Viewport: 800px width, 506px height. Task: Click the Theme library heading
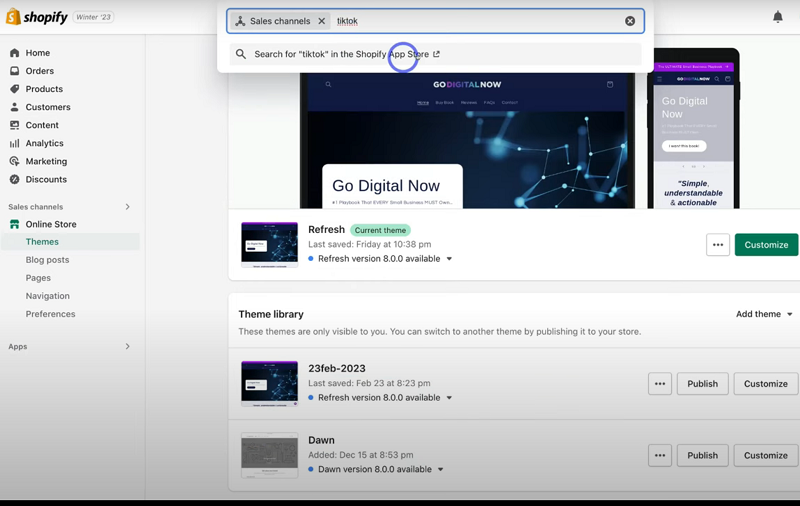click(x=271, y=314)
